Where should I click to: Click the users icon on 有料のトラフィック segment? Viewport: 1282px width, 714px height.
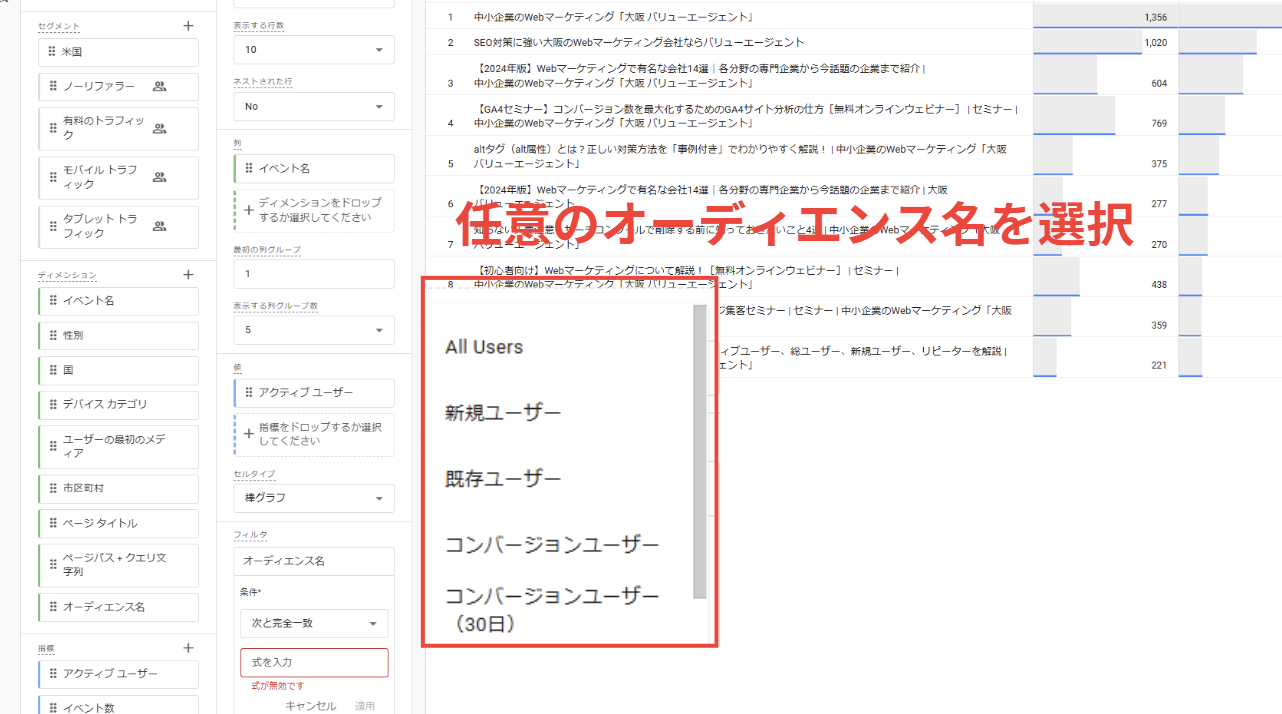tap(159, 128)
